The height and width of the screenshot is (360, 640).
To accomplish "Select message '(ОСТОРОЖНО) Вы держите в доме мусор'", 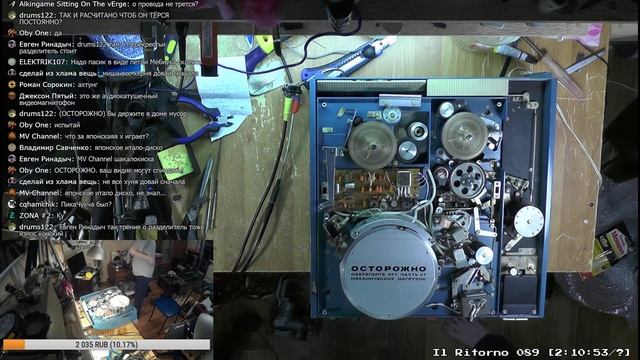I will [123, 114].
